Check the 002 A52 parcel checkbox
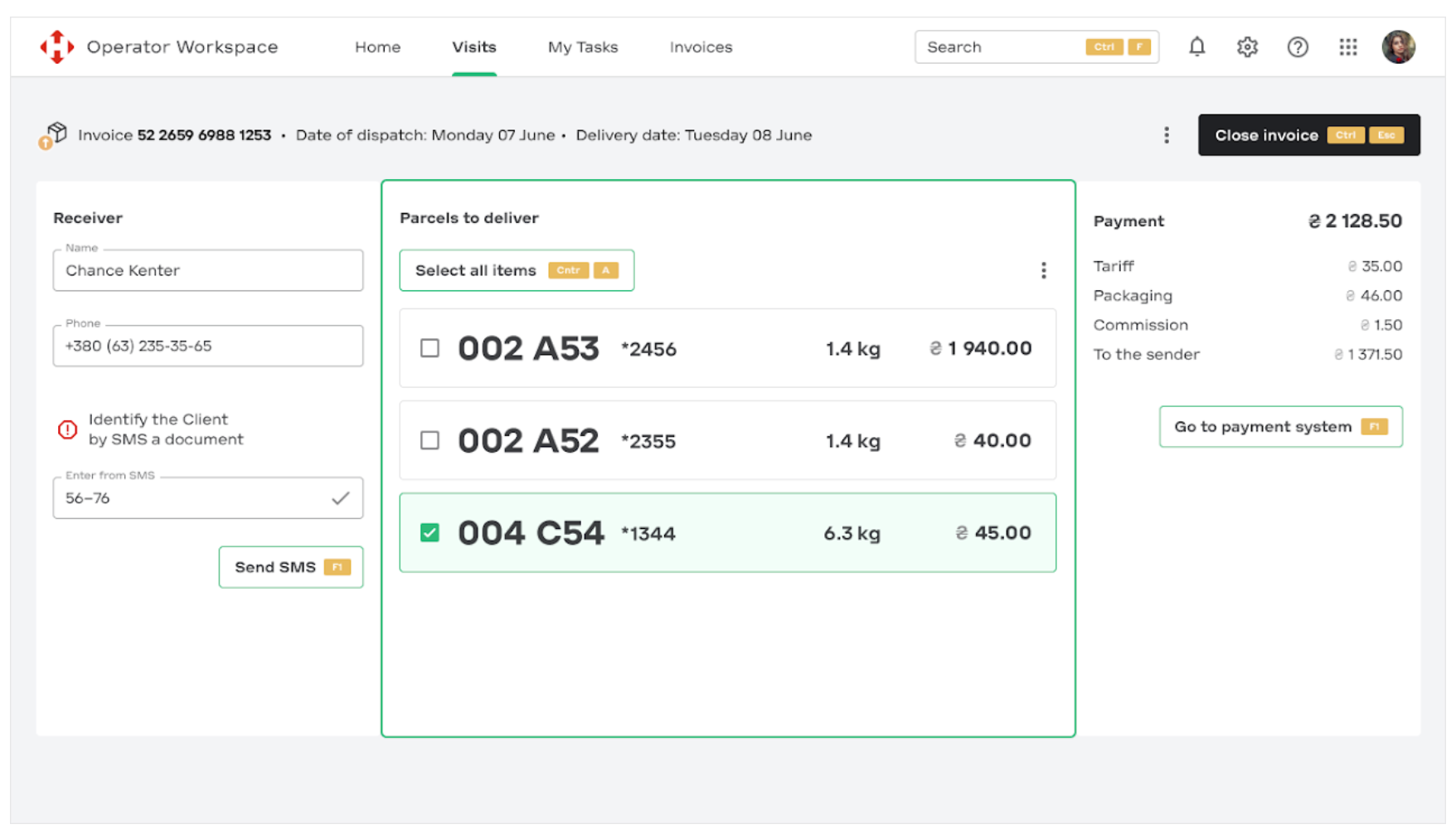The image size is (1456, 839). 430,440
